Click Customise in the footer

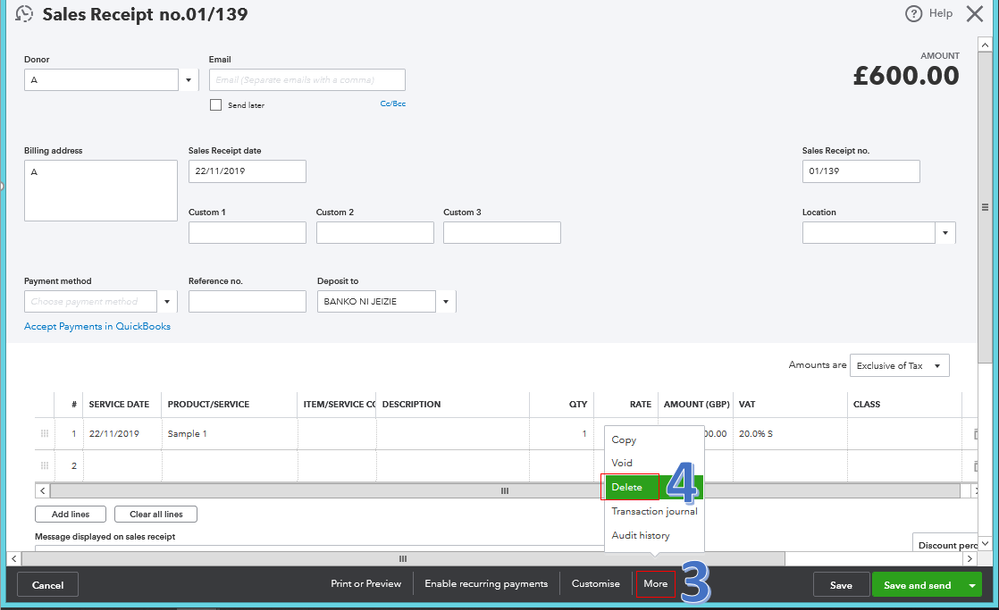595,584
